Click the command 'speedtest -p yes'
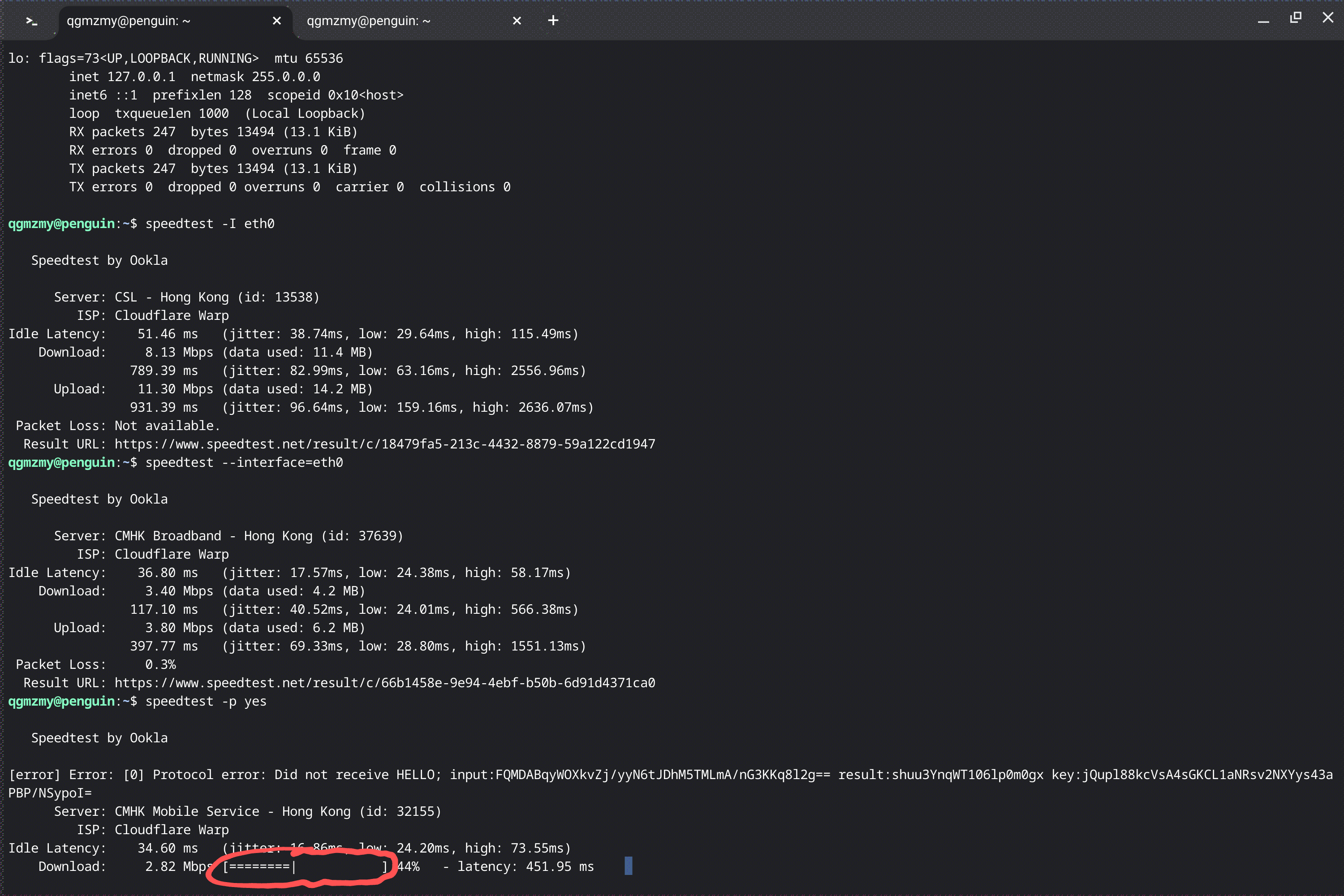 (206, 702)
